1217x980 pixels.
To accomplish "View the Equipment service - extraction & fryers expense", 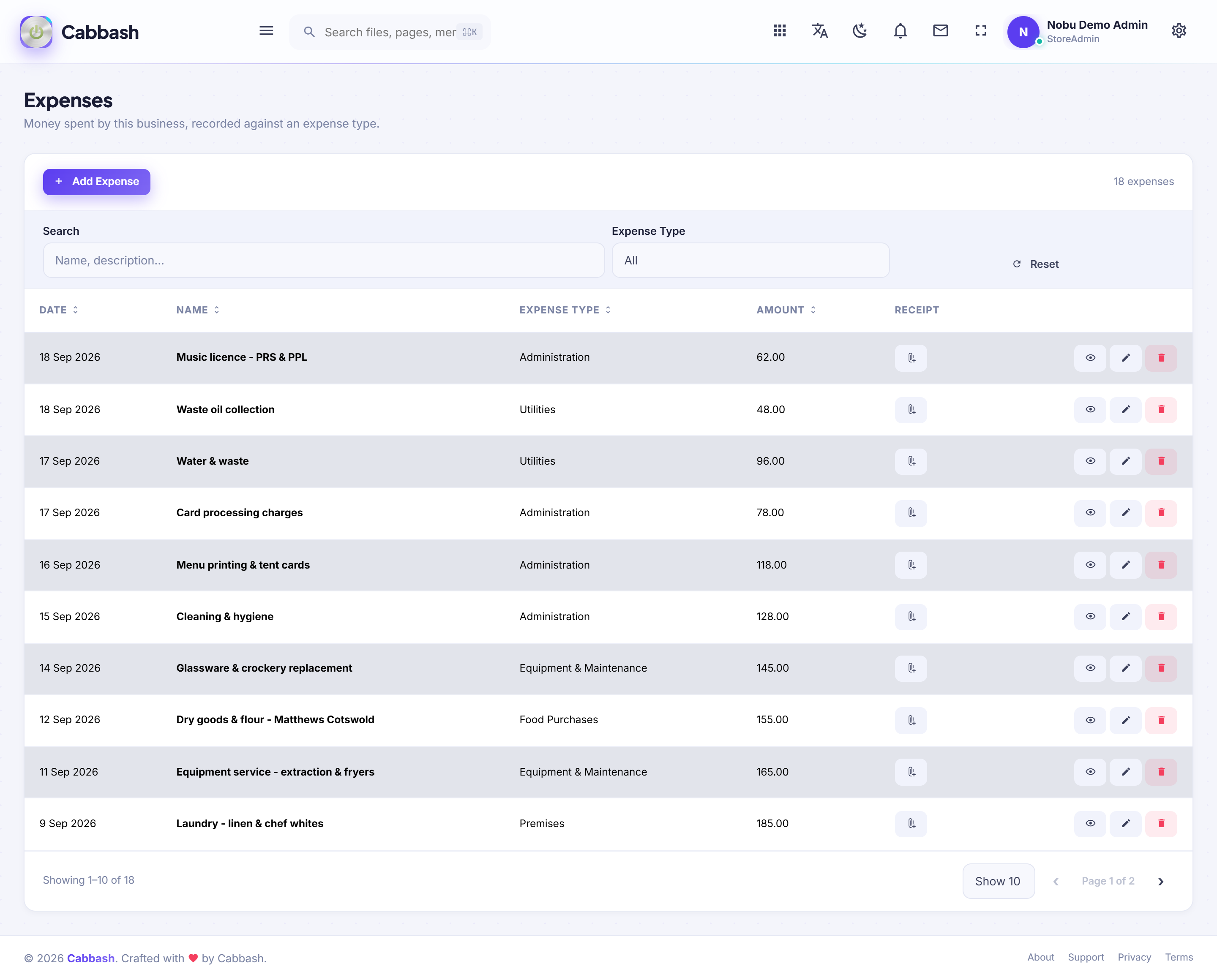I will click(x=1090, y=772).
